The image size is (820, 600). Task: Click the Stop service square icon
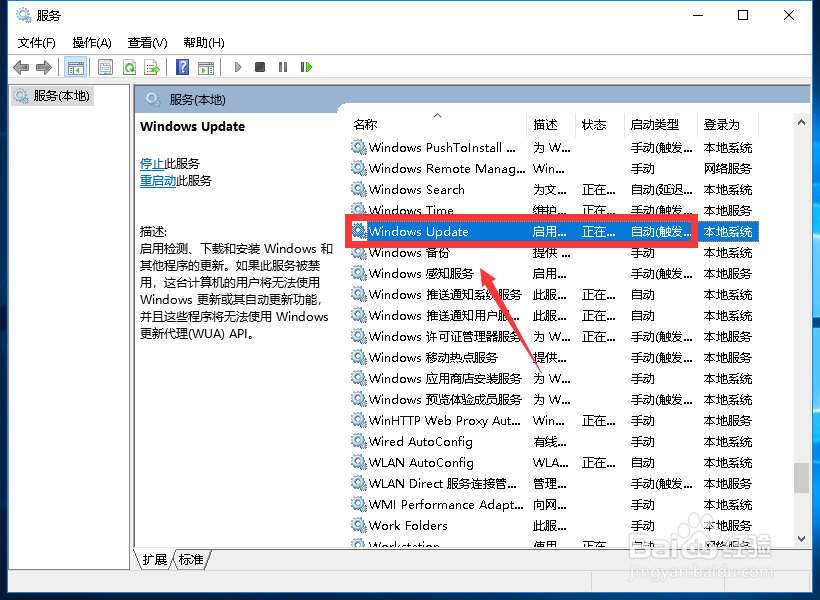tap(260, 67)
